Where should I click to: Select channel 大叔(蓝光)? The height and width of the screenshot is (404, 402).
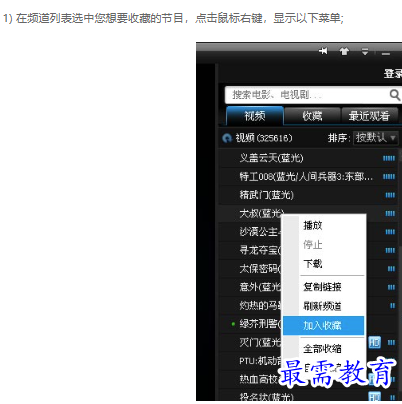click(261, 213)
